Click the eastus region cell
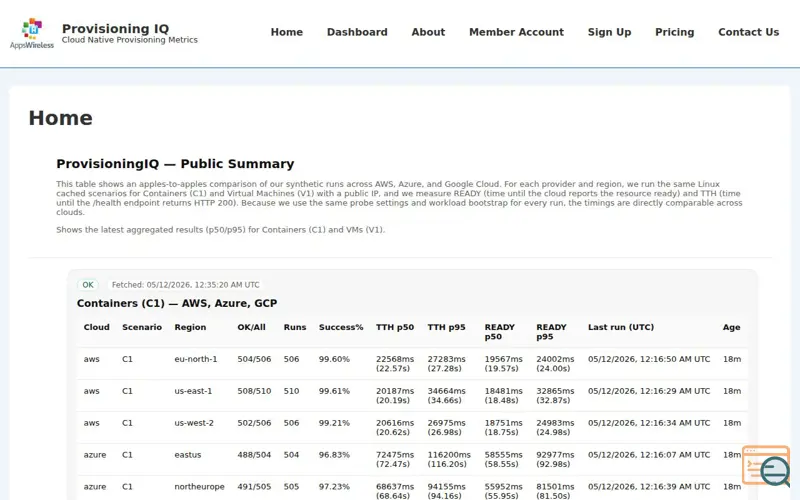This screenshot has height=500, width=800. (188, 455)
